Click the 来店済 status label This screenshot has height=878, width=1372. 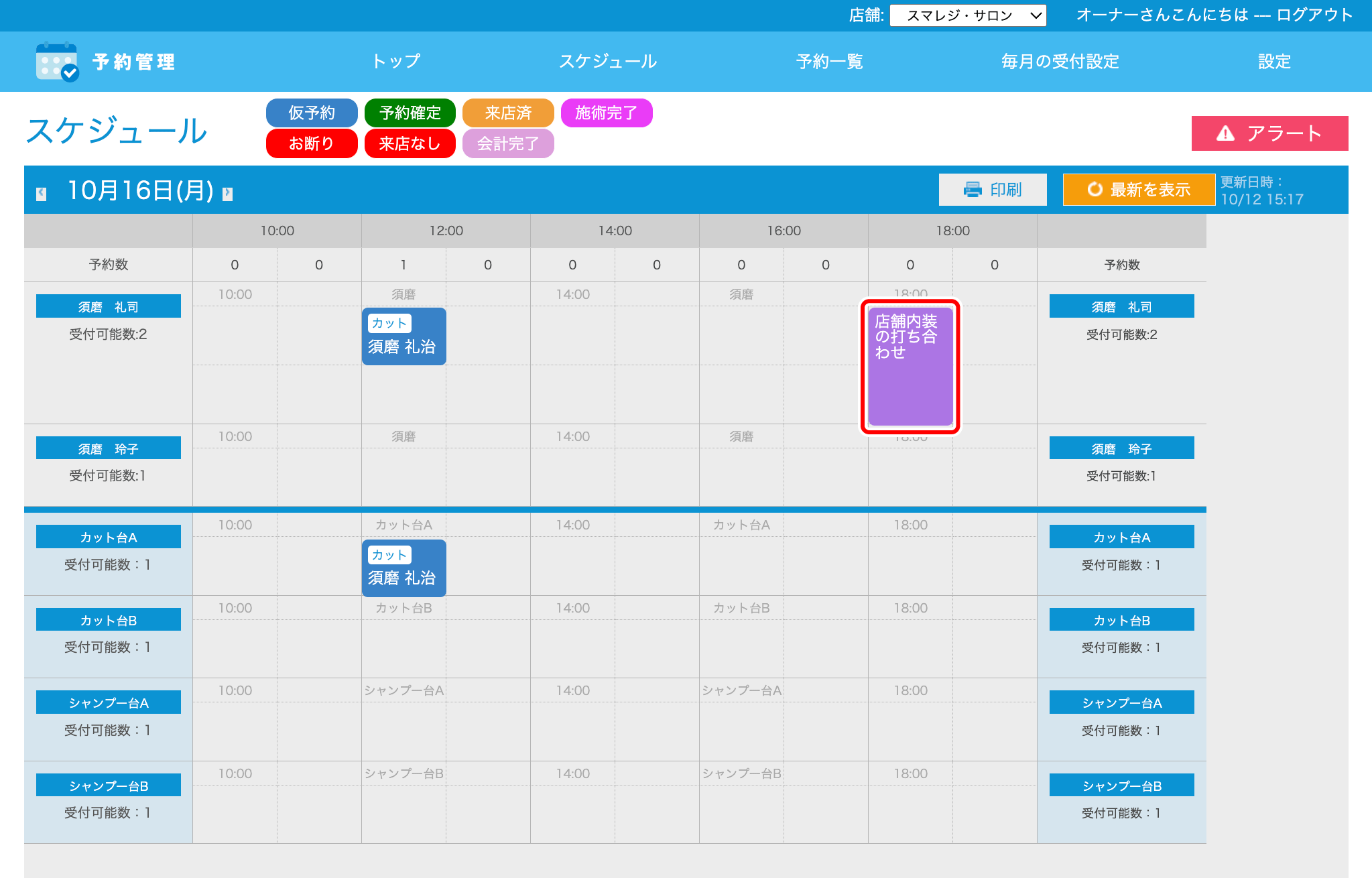(x=508, y=113)
